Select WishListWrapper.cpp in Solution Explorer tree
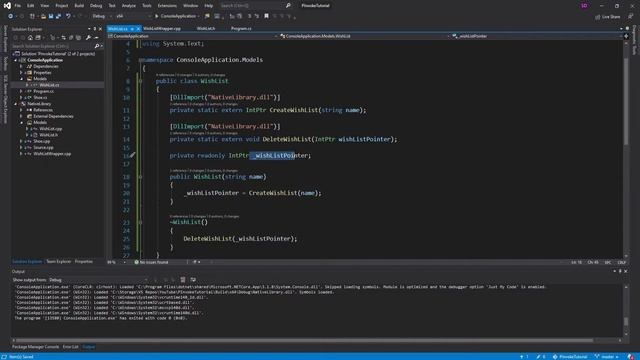Image resolution: width=640 pixels, height=360 pixels. [x=52, y=153]
